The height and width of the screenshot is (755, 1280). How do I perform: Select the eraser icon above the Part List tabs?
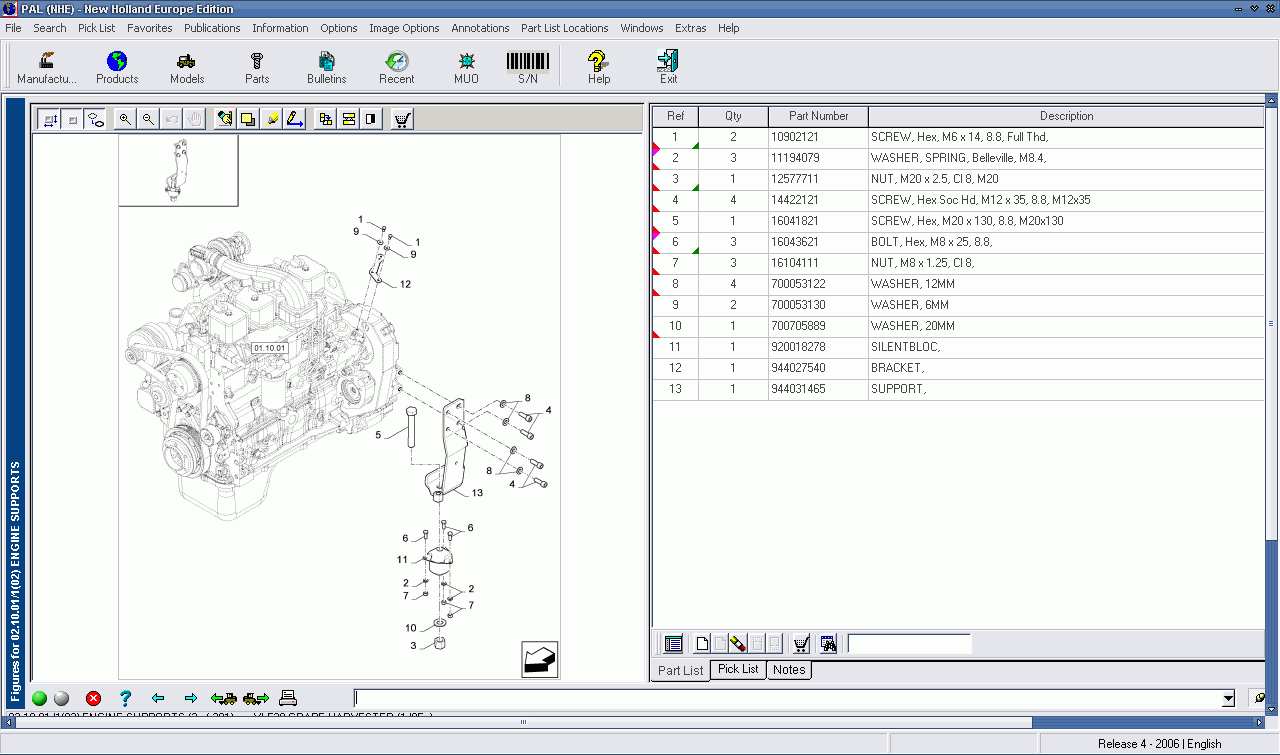[739, 644]
